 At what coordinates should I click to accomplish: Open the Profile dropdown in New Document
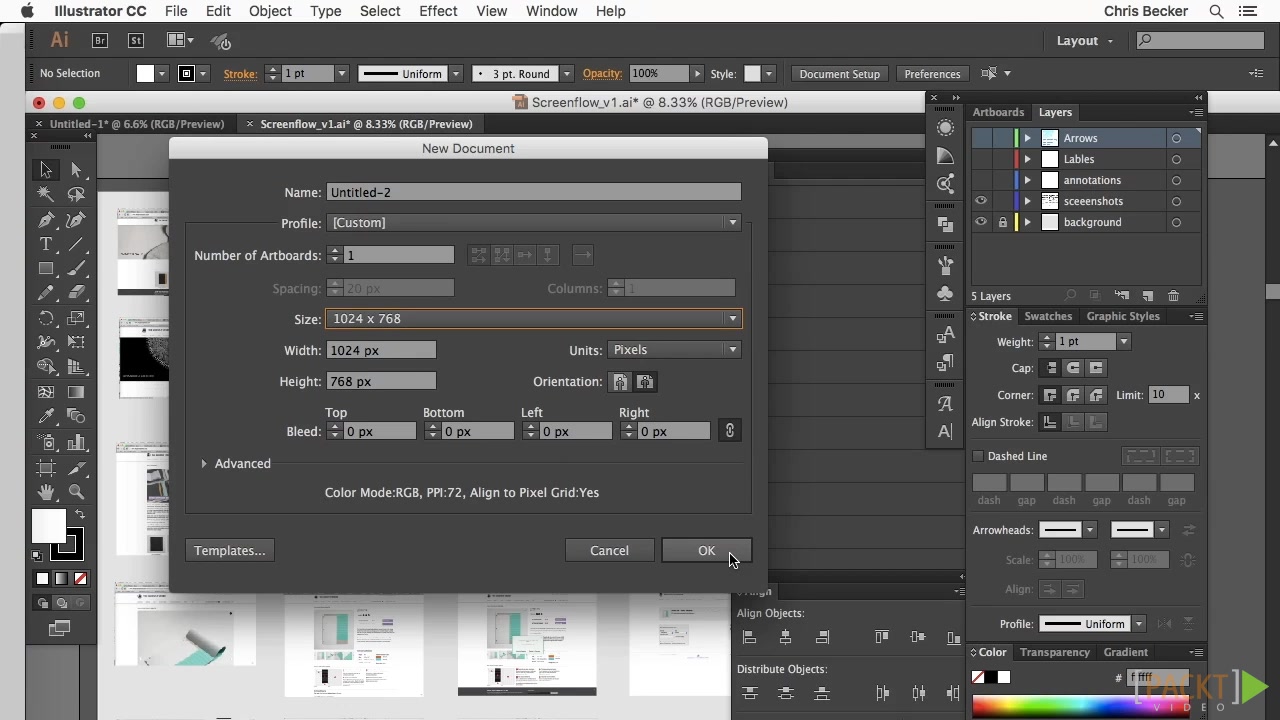coord(534,223)
